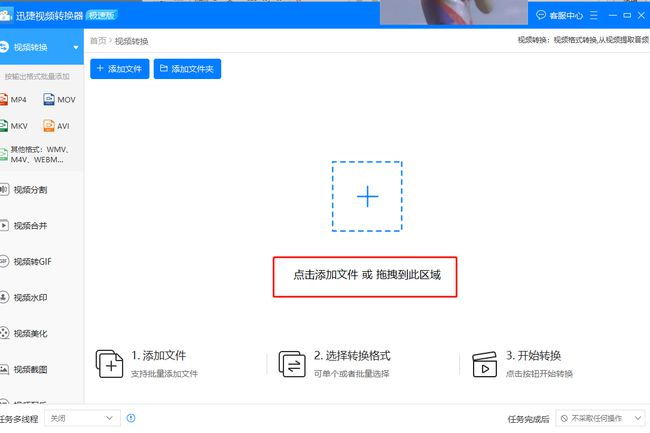Maximize the converter window

[627, 15]
